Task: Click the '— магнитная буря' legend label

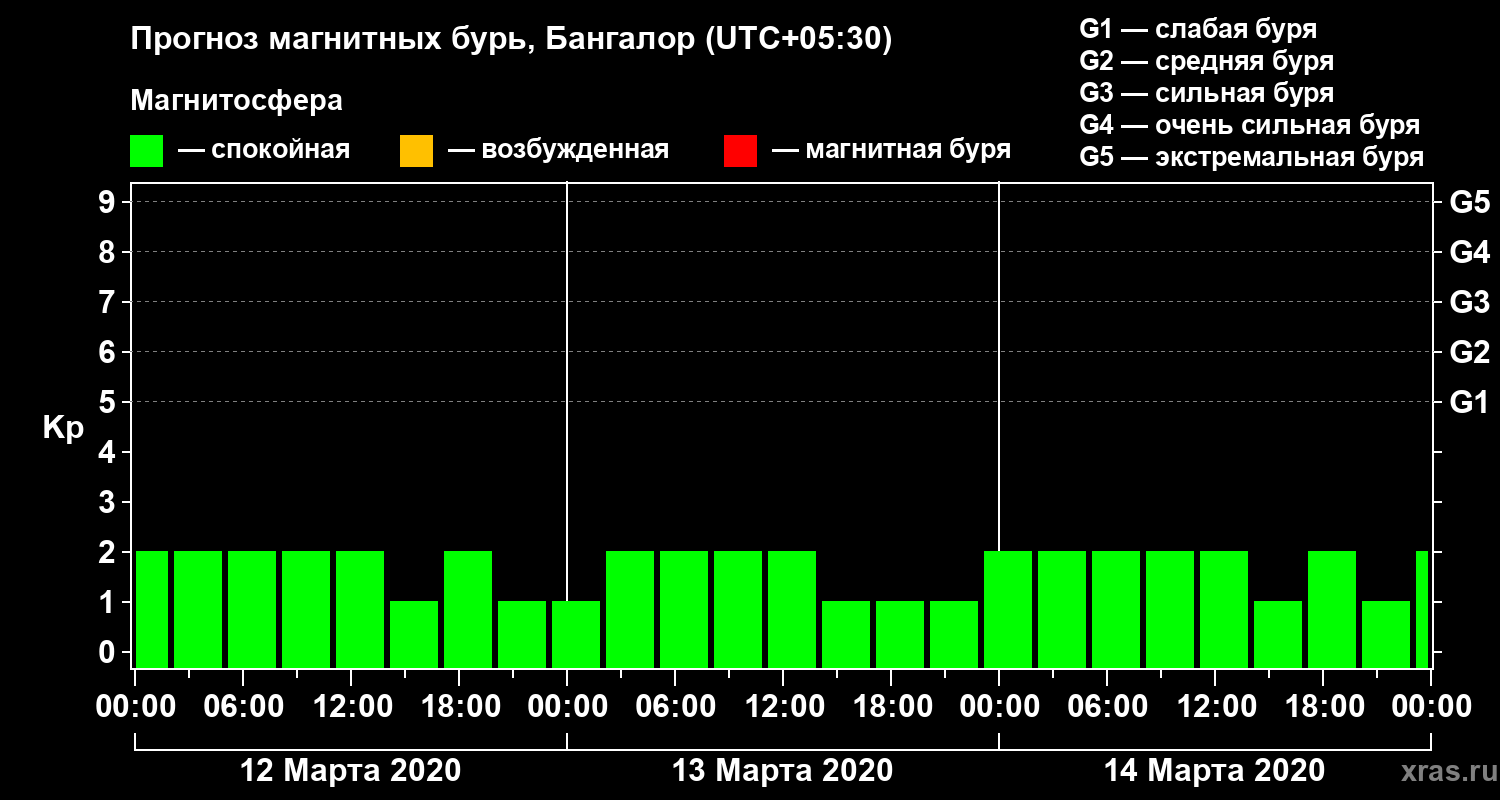Action: click(892, 150)
